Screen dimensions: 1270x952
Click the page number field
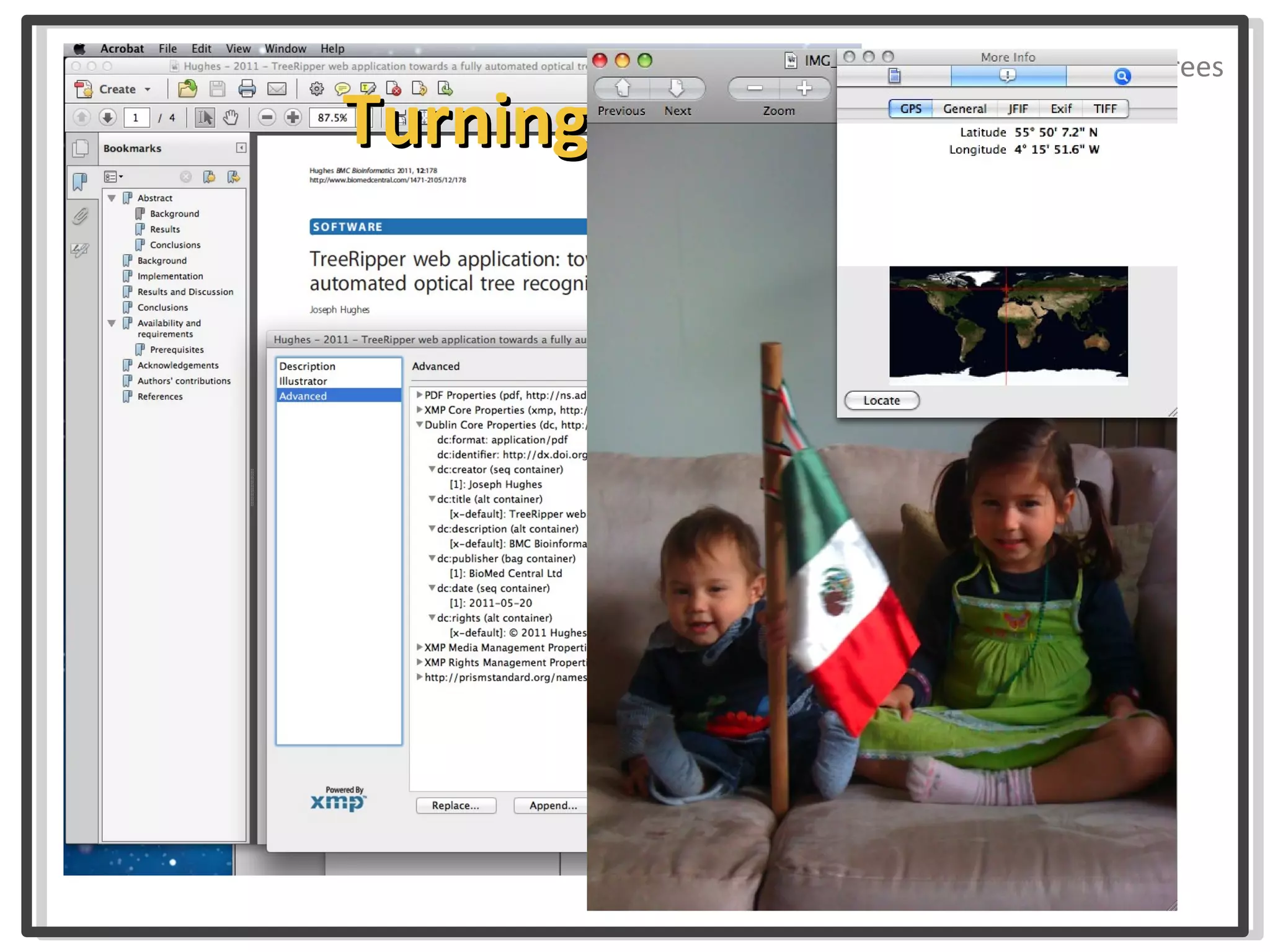click(x=136, y=117)
